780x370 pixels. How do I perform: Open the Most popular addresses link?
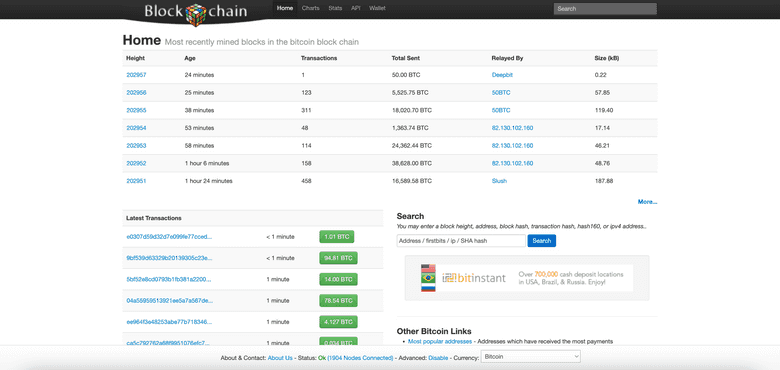coord(440,342)
